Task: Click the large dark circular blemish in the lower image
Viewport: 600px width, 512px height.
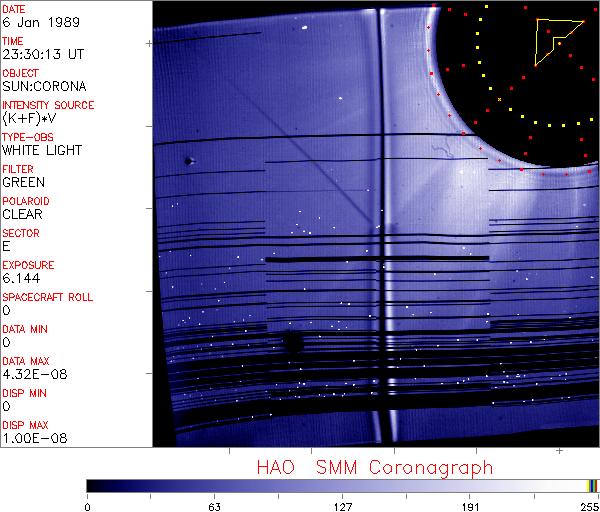Action: coord(293,344)
